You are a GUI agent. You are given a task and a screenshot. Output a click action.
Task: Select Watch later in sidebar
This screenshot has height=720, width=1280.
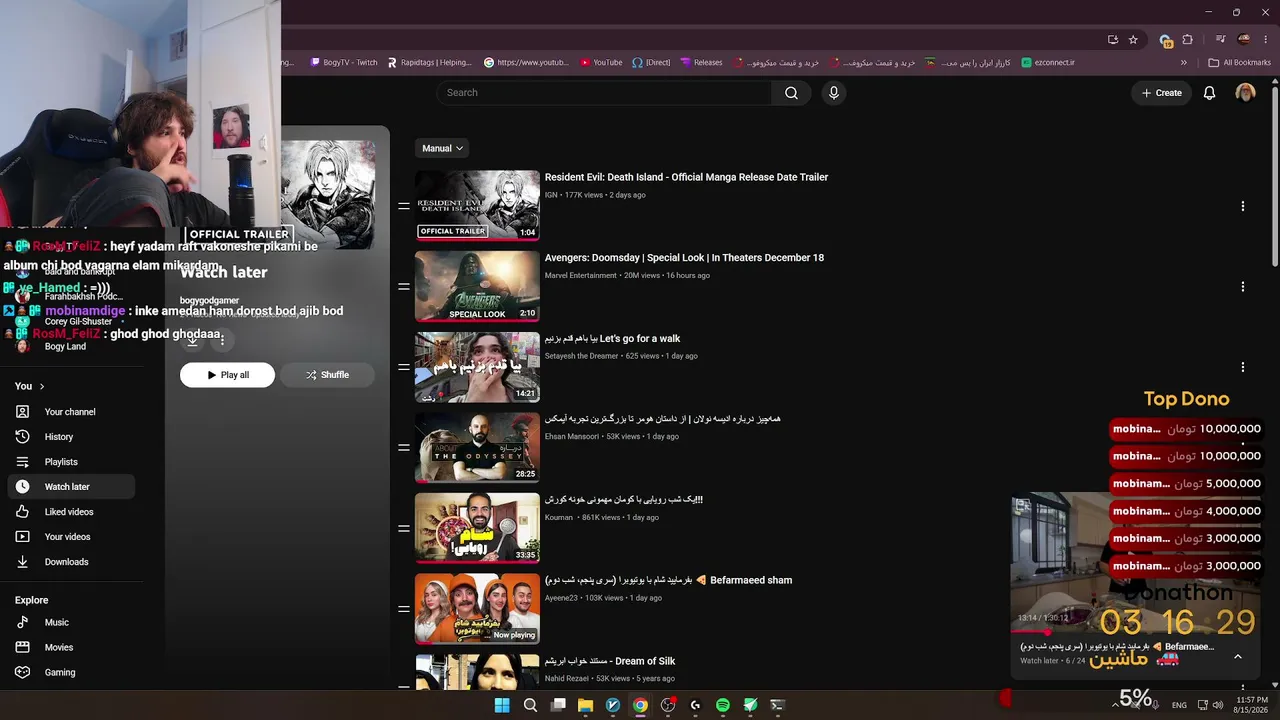click(x=70, y=487)
